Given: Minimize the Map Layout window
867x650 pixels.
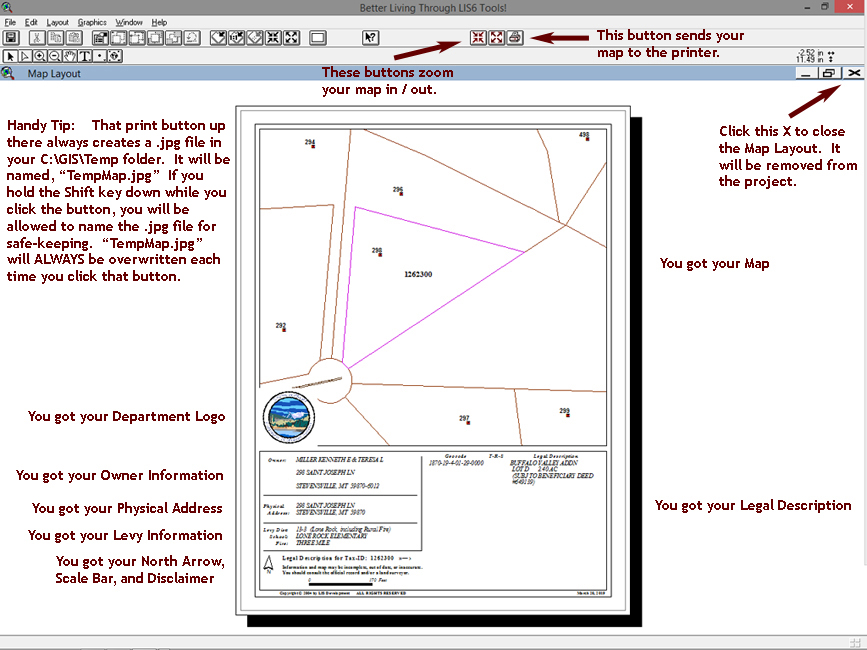Looking at the screenshot, I should coord(807,73).
